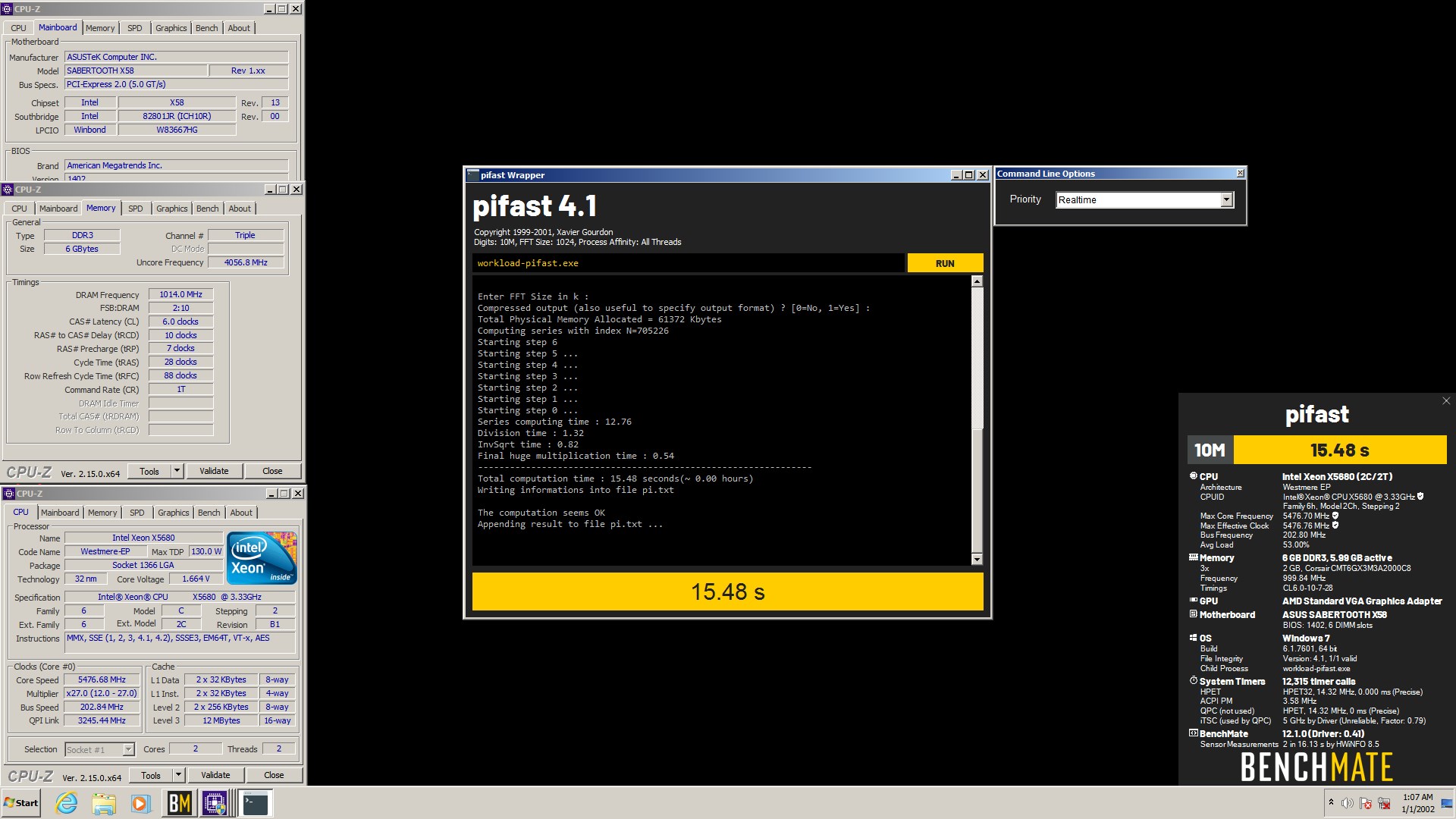Click the Uncore Frequency 4056.8 MHz value
This screenshot has height=819, width=1456.
pos(246,262)
